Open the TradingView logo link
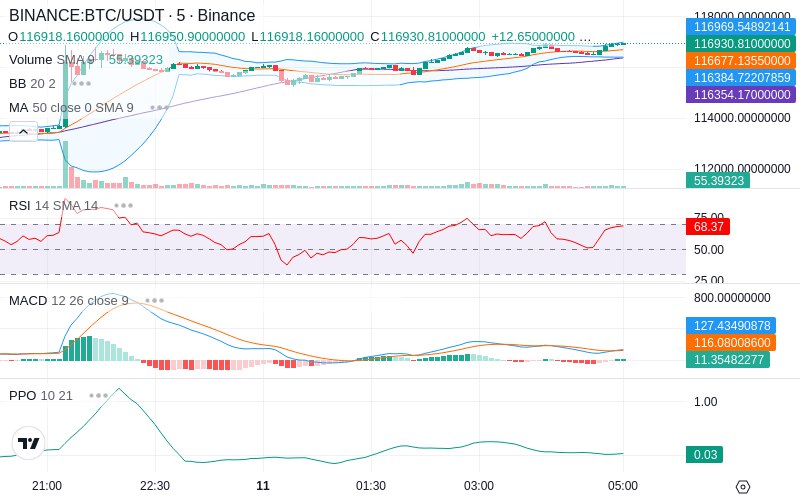This screenshot has height=500, width=800. click(x=29, y=443)
